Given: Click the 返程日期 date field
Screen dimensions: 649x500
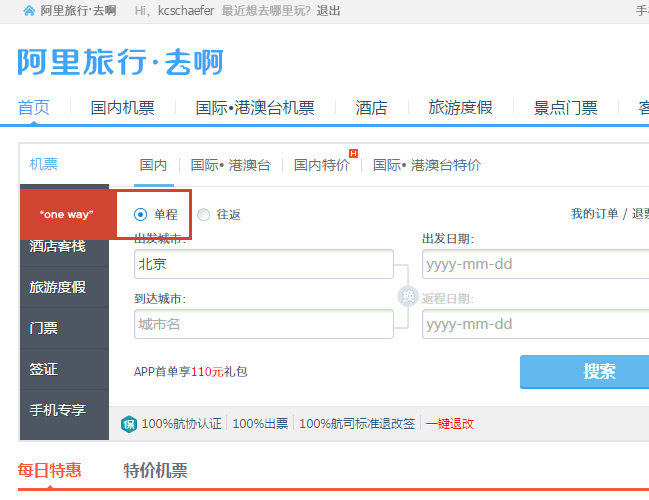Looking at the screenshot, I should pyautogui.click(x=536, y=324).
